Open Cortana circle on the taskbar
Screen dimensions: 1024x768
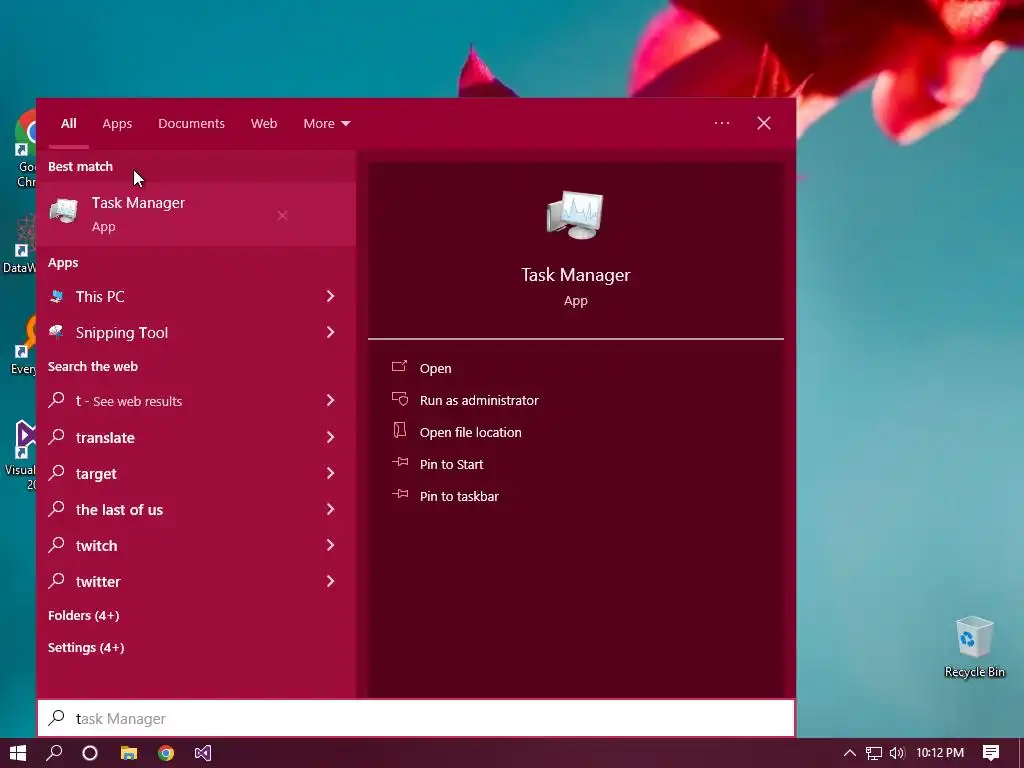90,753
